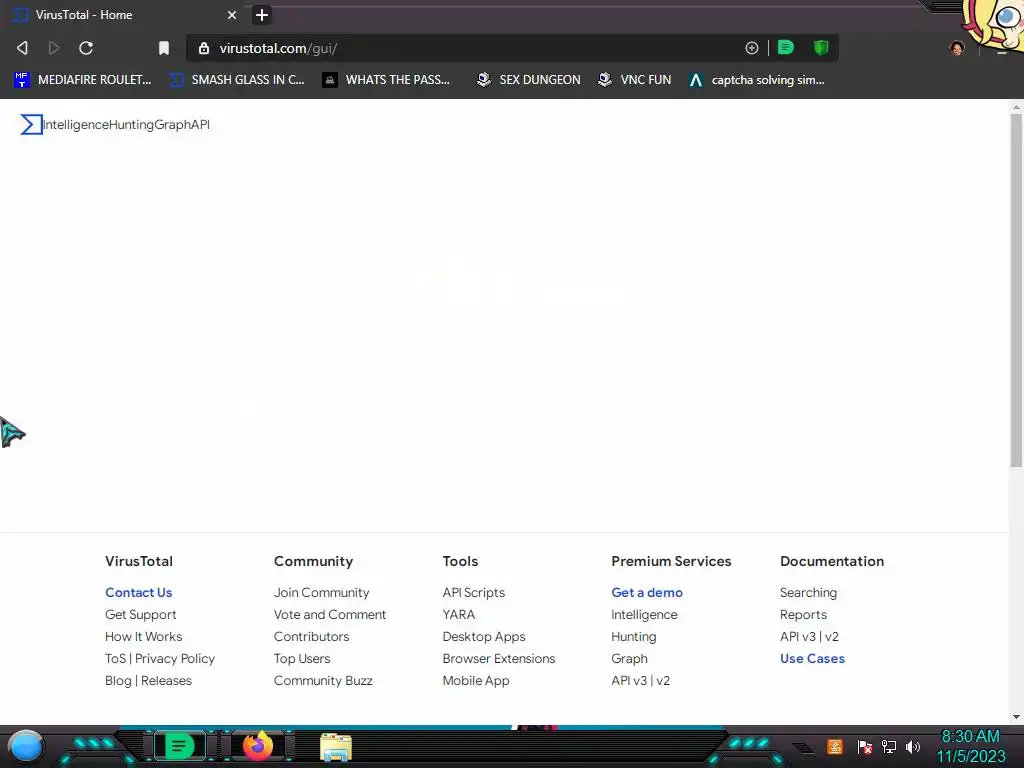Open the Join Community link
Viewport: 1024px width, 768px height.
[321, 592]
